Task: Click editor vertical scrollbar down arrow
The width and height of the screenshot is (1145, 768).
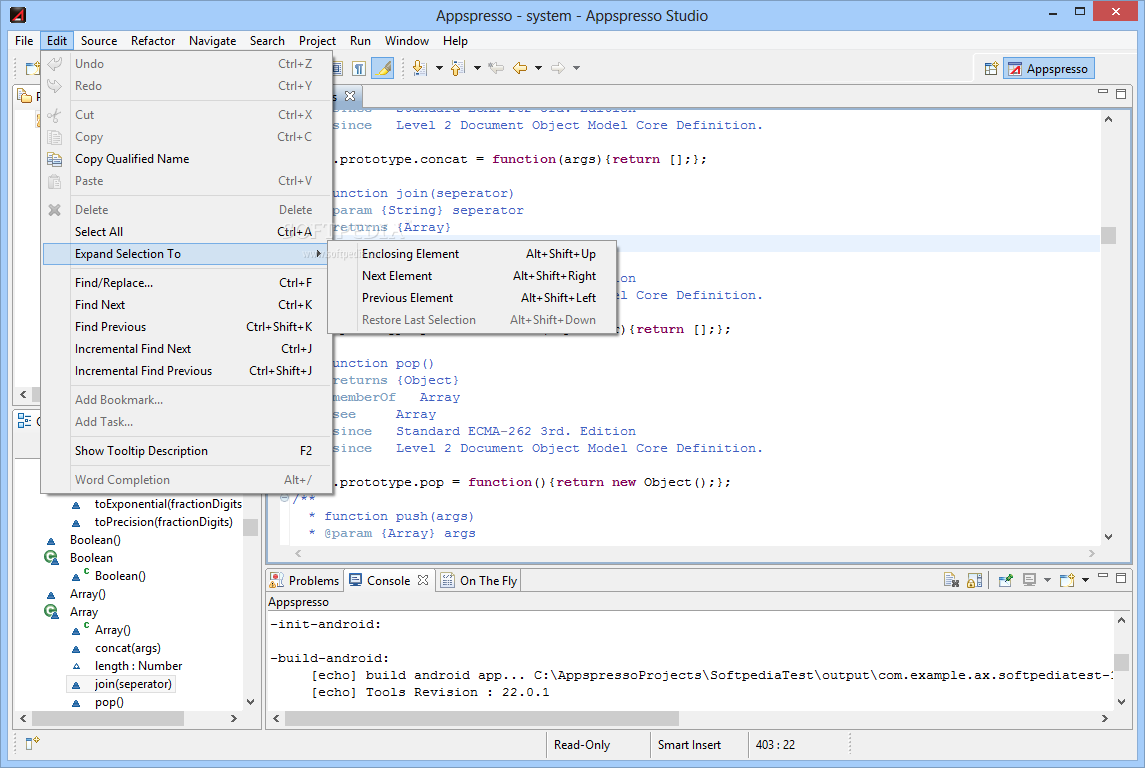Action: click(1108, 537)
